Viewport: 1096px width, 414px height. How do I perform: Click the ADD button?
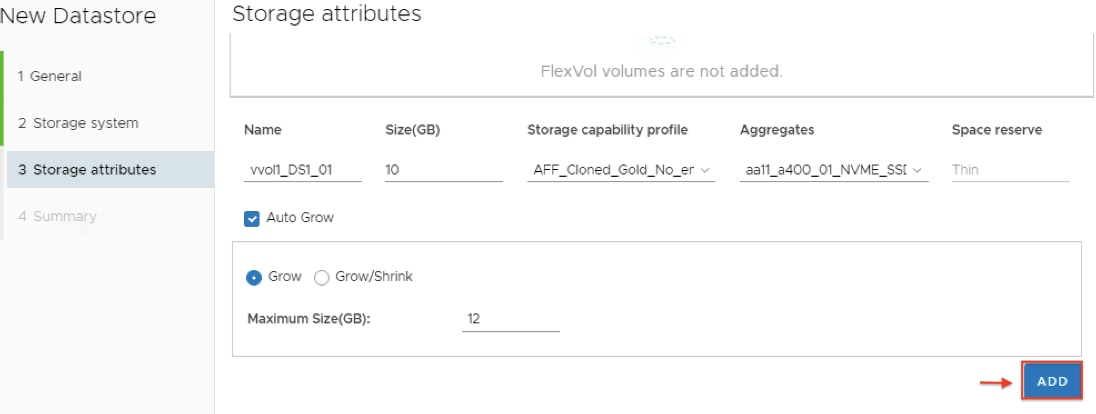pos(1052,382)
